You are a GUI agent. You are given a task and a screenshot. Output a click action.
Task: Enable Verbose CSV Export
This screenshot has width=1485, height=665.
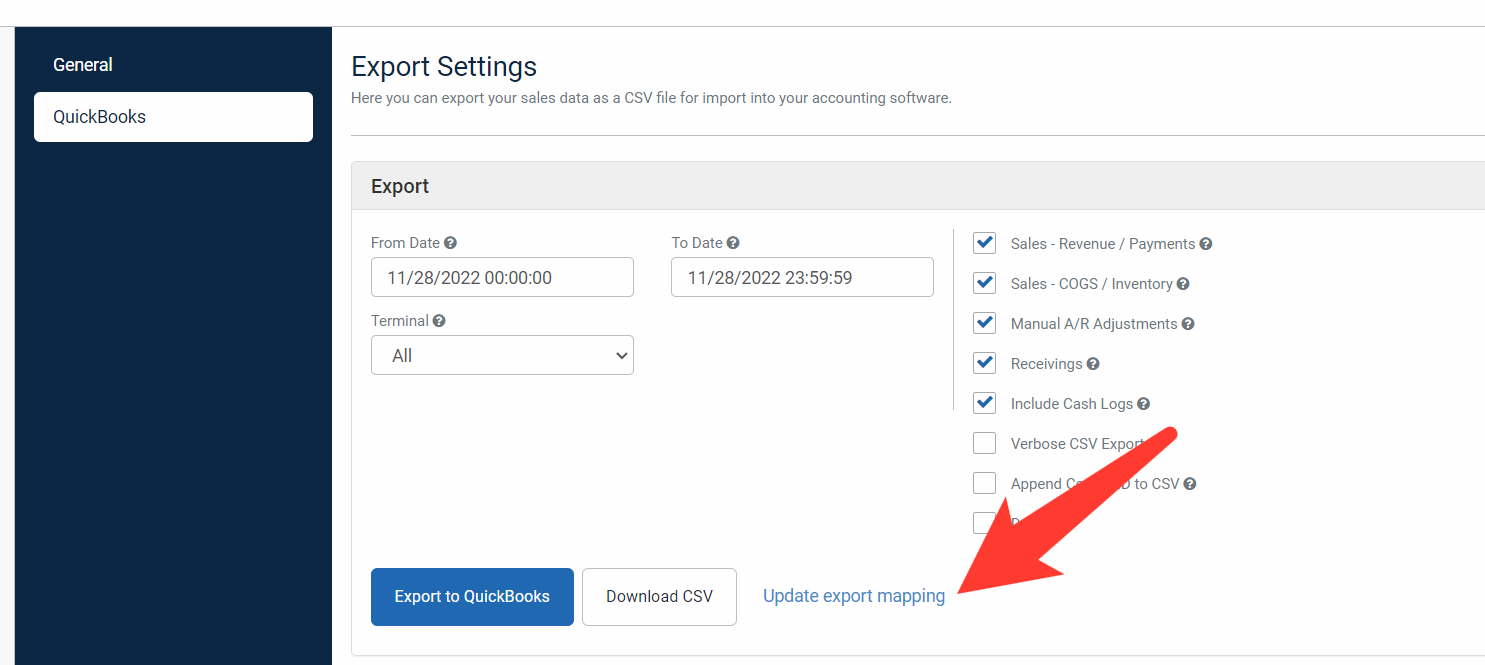(x=984, y=442)
